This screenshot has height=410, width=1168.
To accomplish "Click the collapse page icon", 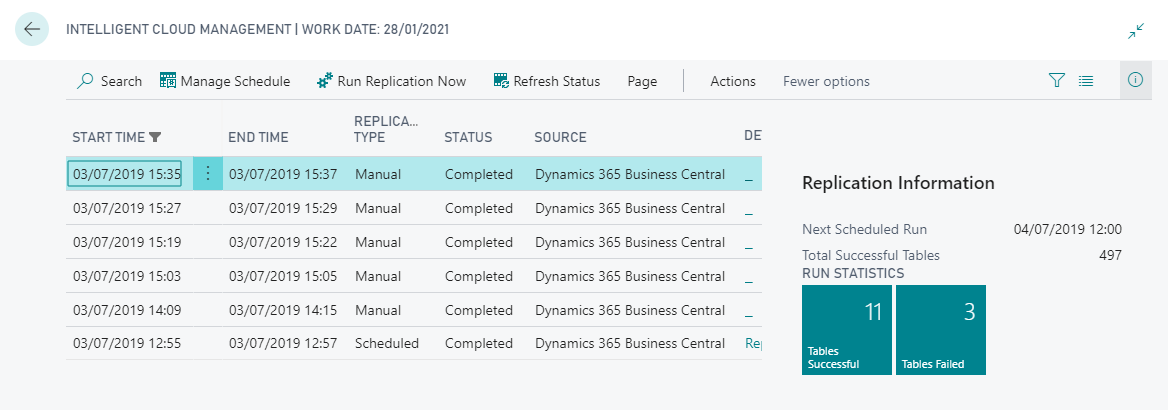I will pyautogui.click(x=1136, y=31).
